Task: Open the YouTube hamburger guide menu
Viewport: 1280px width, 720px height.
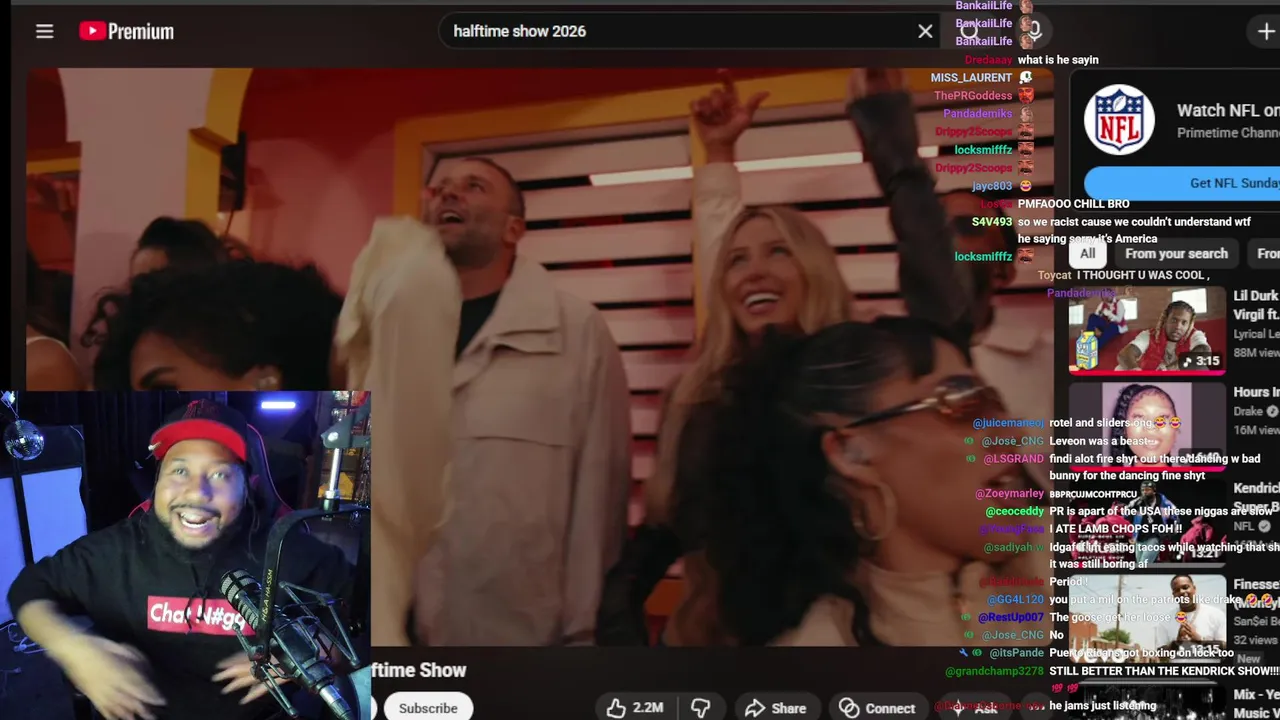Action: point(44,31)
